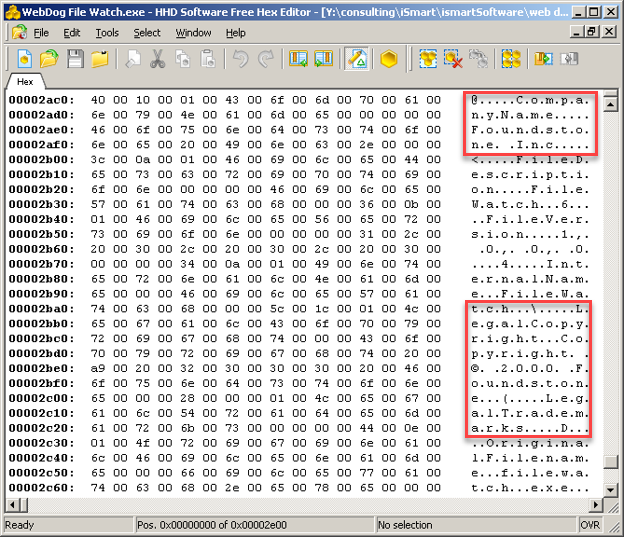Expand the Window menu
Screen dimensions: 624x537
click(x=193, y=33)
